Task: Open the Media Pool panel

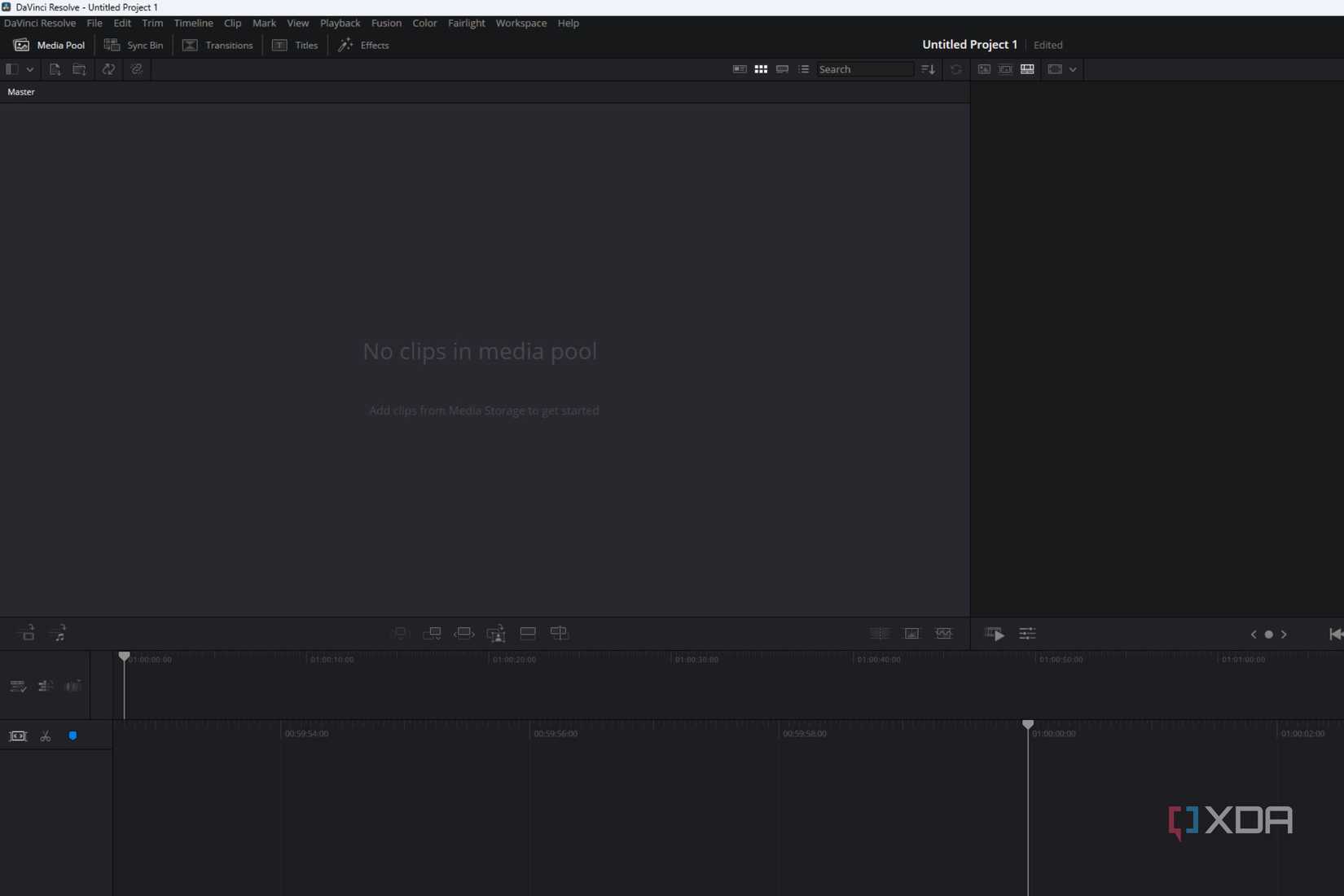Action: [x=49, y=45]
